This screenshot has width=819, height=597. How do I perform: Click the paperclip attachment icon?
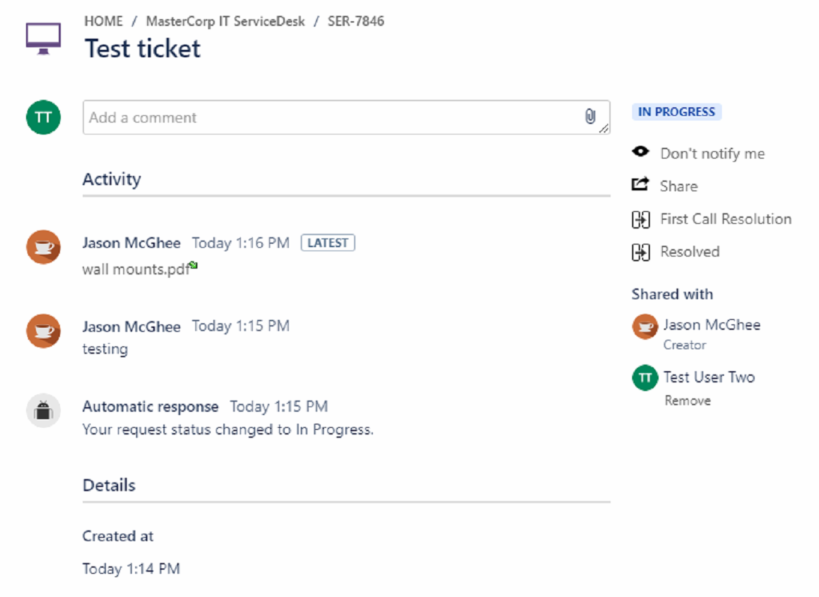pyautogui.click(x=590, y=116)
